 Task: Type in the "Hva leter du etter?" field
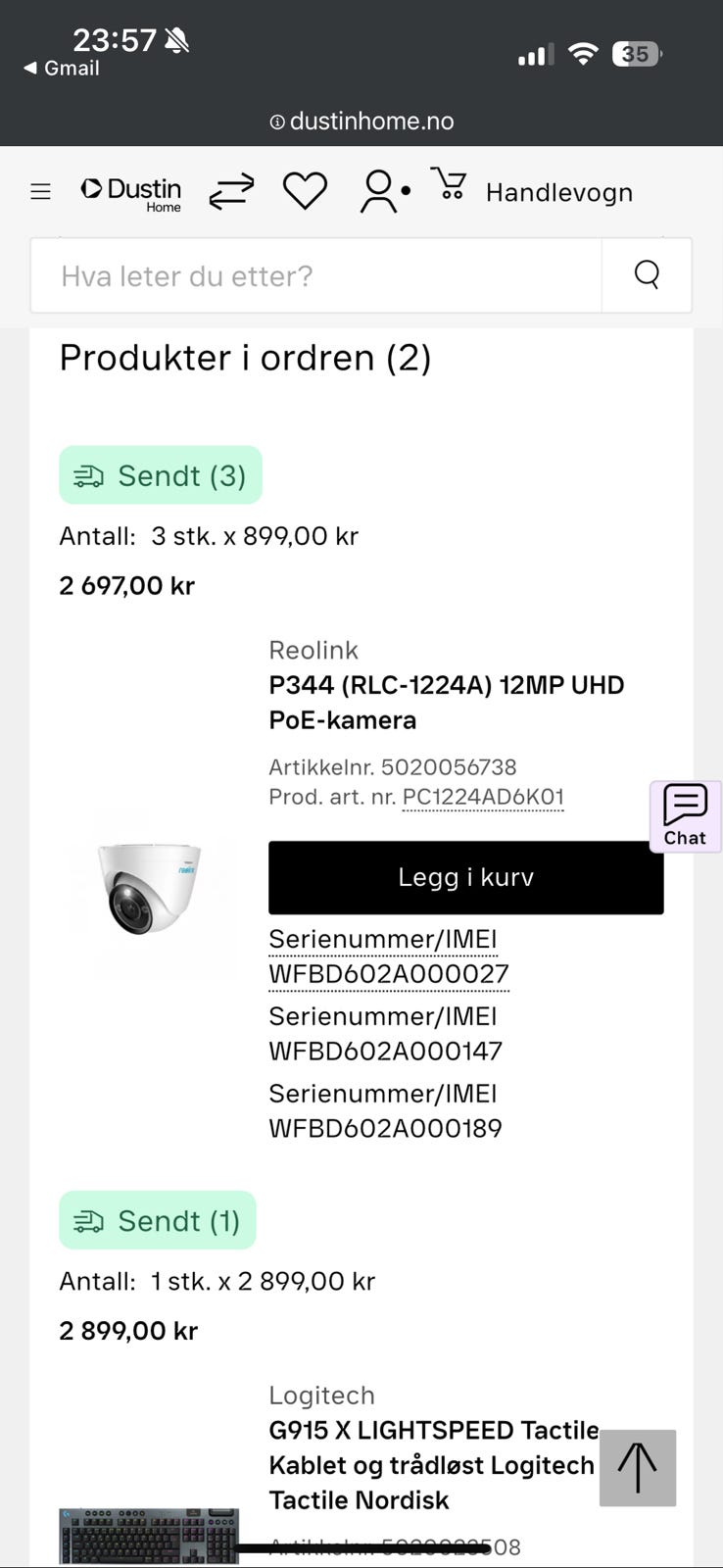pyautogui.click(x=315, y=275)
